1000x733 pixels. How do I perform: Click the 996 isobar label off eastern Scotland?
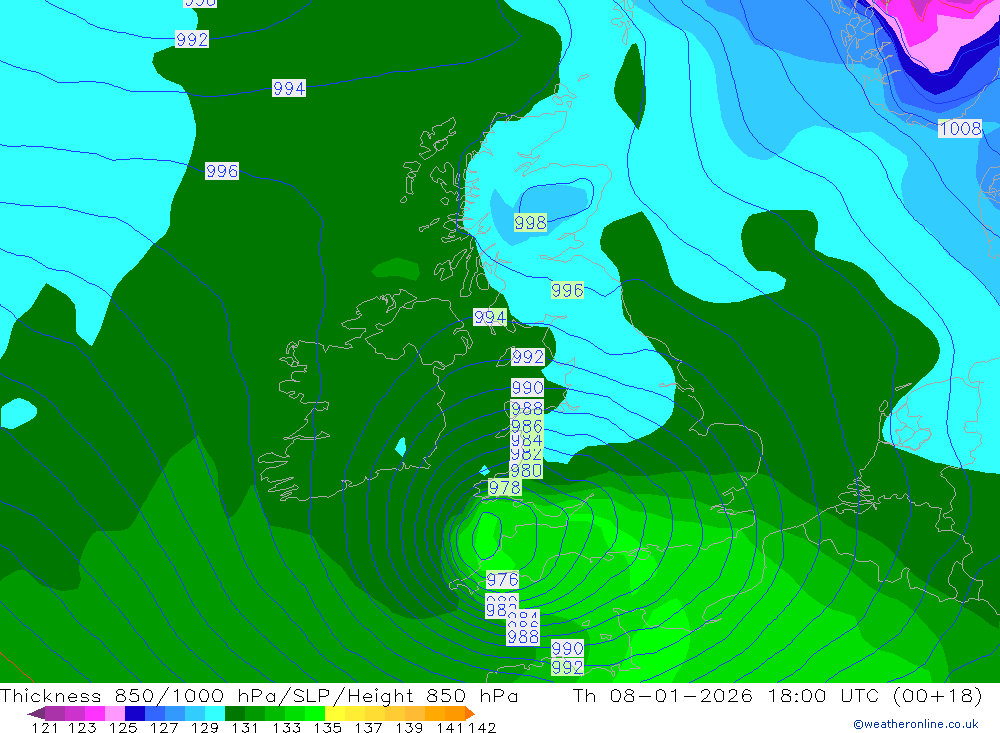[x=567, y=290]
